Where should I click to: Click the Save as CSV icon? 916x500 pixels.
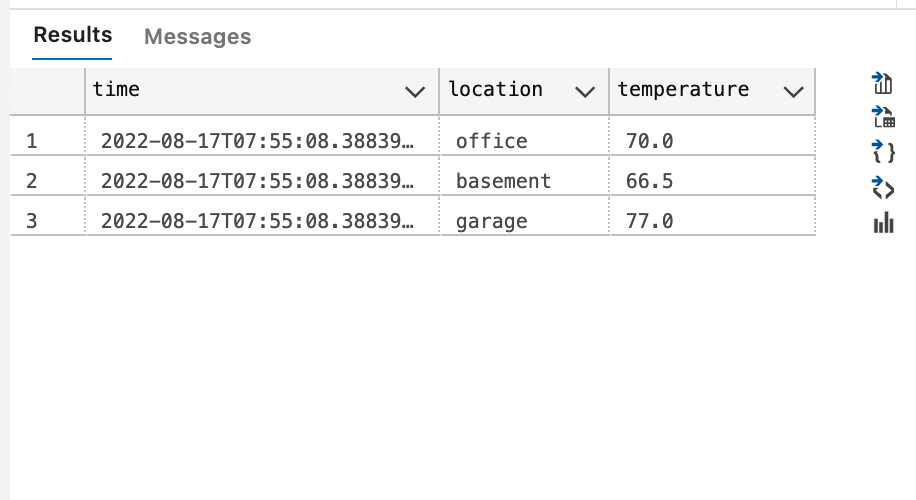point(883,83)
